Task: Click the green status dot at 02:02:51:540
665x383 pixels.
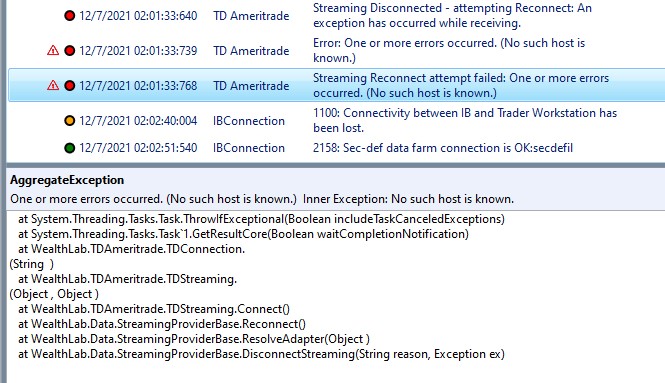Action: click(70, 148)
